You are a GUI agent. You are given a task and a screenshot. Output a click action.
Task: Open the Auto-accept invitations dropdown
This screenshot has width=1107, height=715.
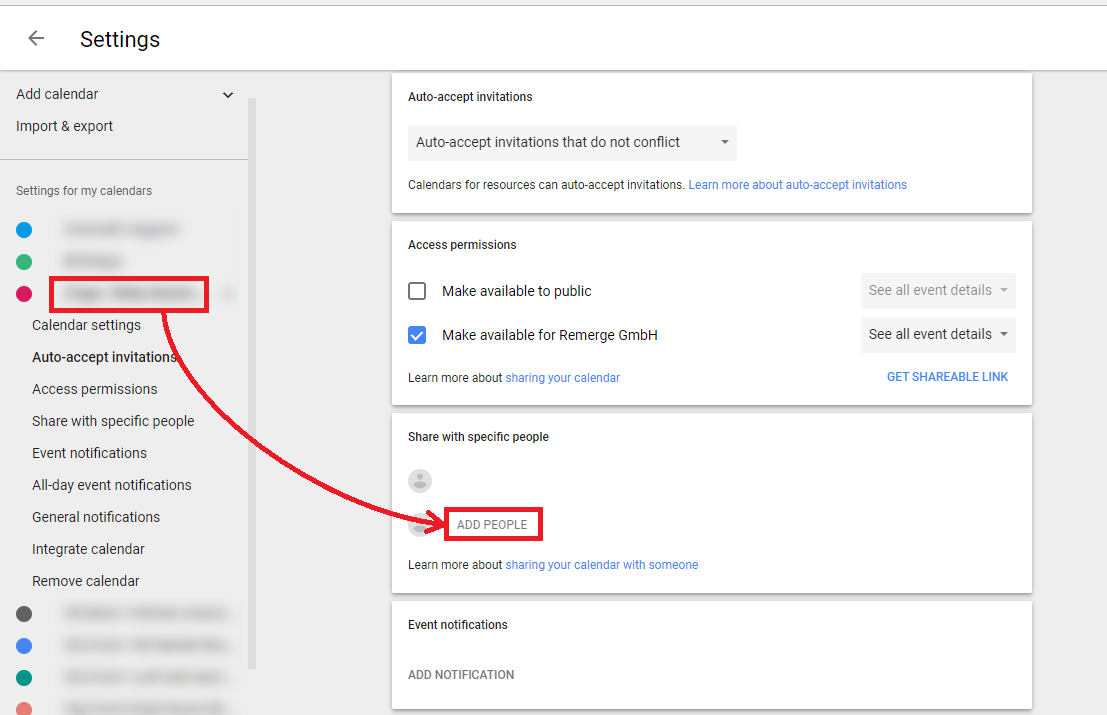click(x=572, y=143)
